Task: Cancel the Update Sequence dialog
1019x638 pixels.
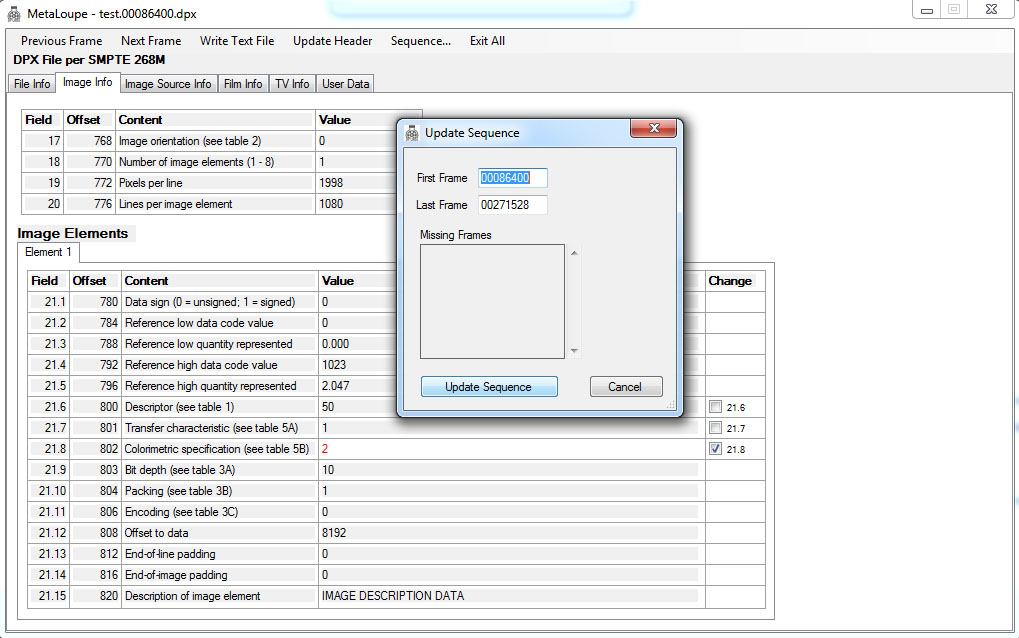Action: pos(625,387)
